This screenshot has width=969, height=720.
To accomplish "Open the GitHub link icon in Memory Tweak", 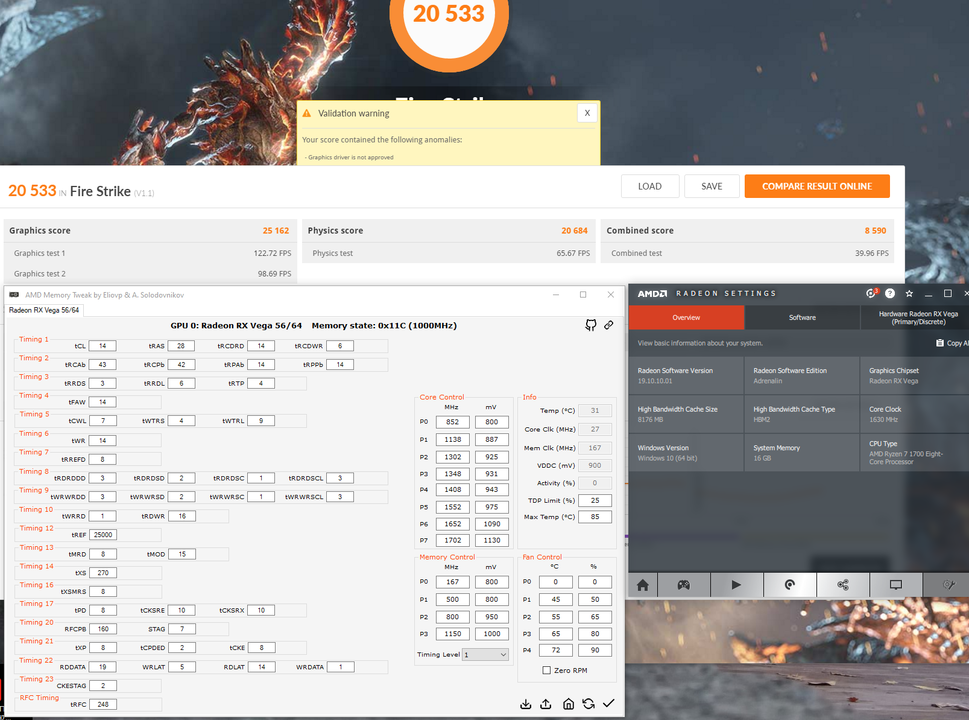I will point(591,325).
